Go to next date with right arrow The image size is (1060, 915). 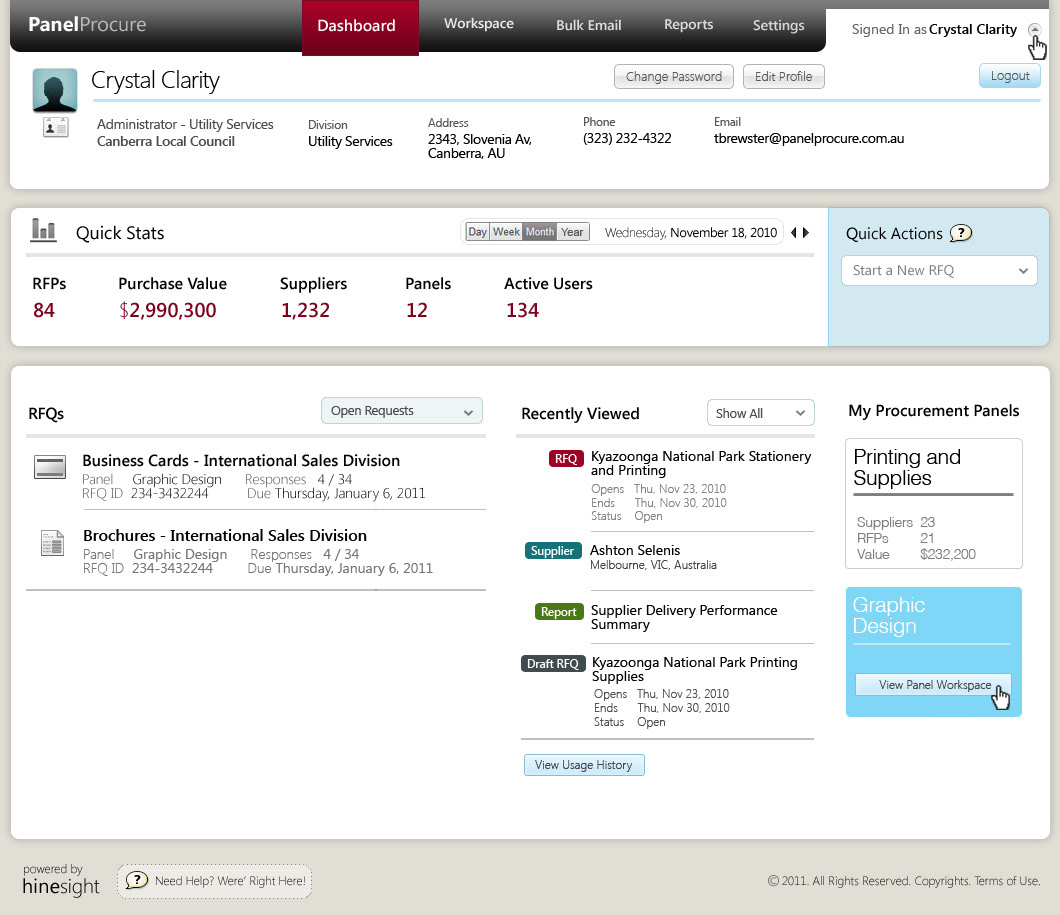806,232
